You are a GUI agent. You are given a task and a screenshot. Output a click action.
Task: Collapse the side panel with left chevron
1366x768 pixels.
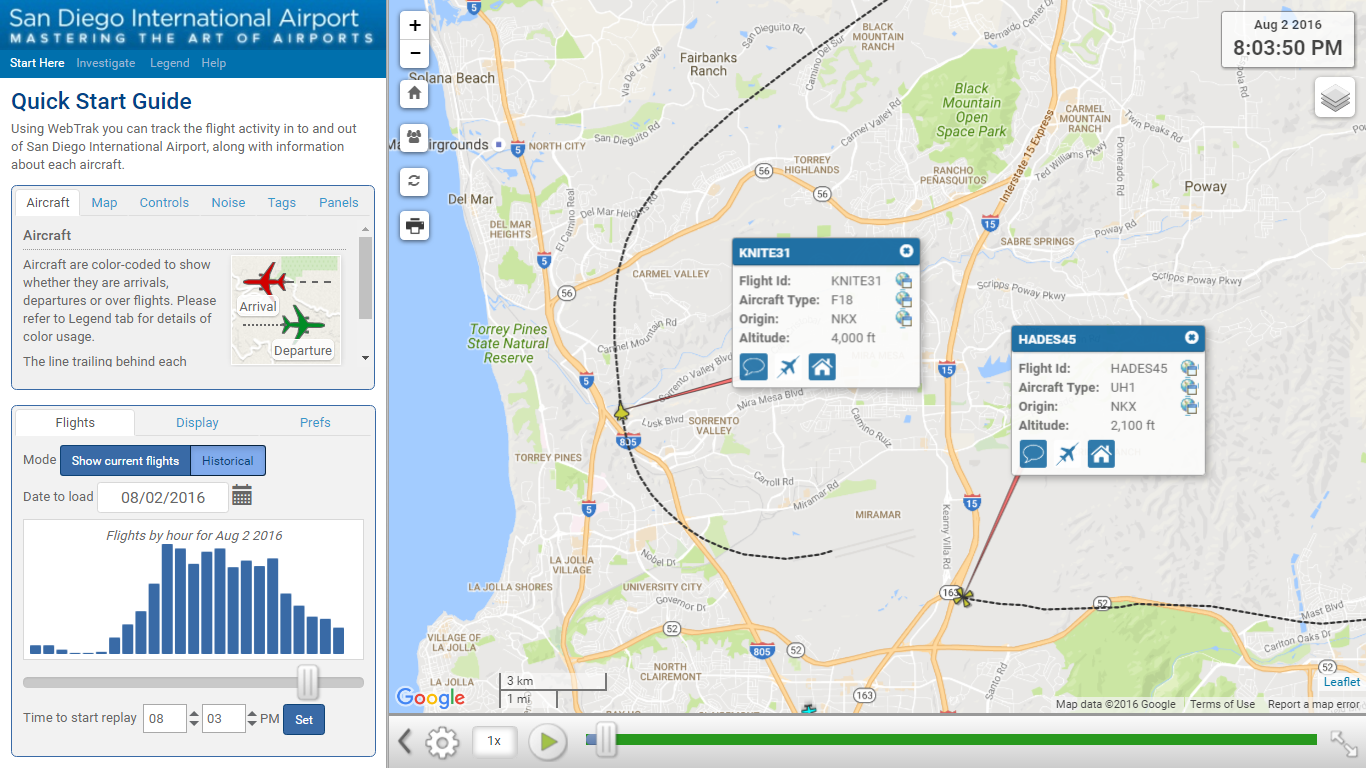tap(405, 742)
